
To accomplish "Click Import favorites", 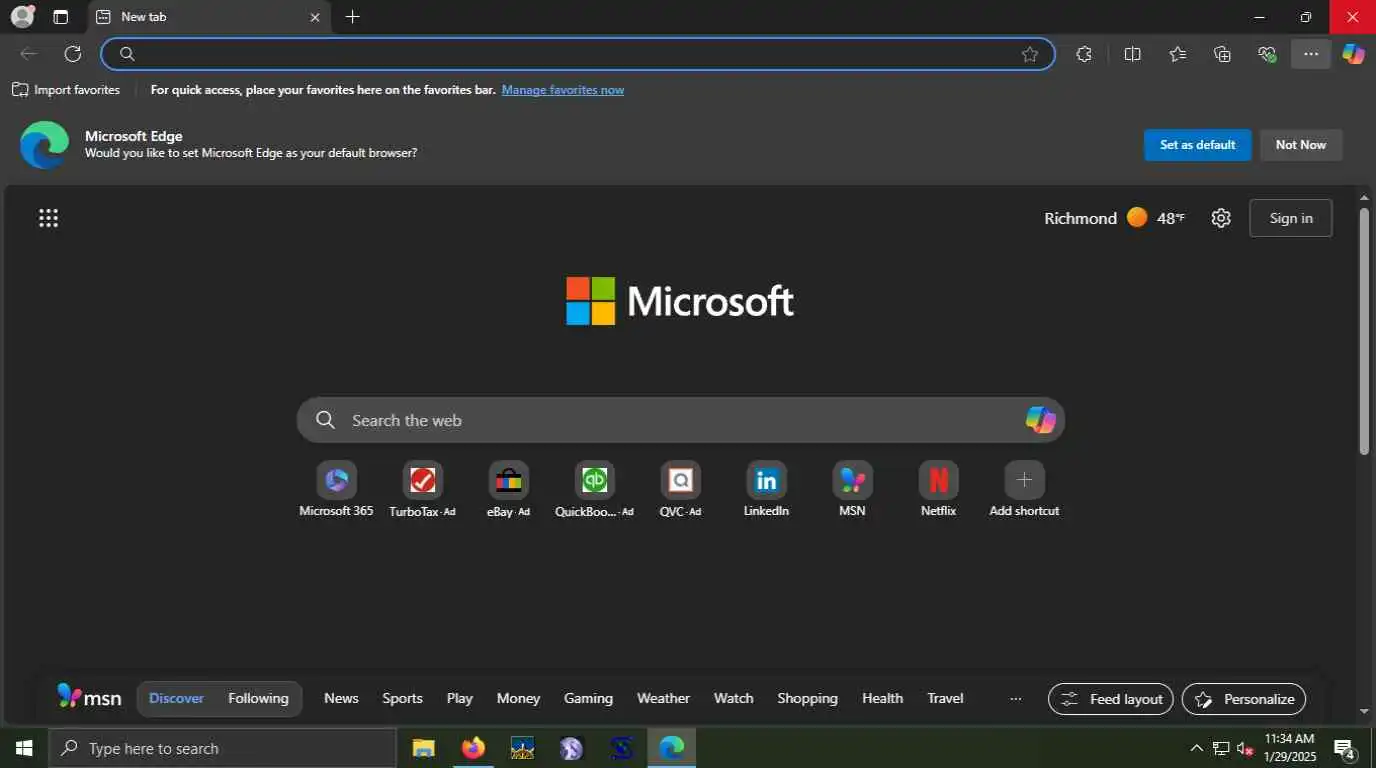I will tap(66, 90).
